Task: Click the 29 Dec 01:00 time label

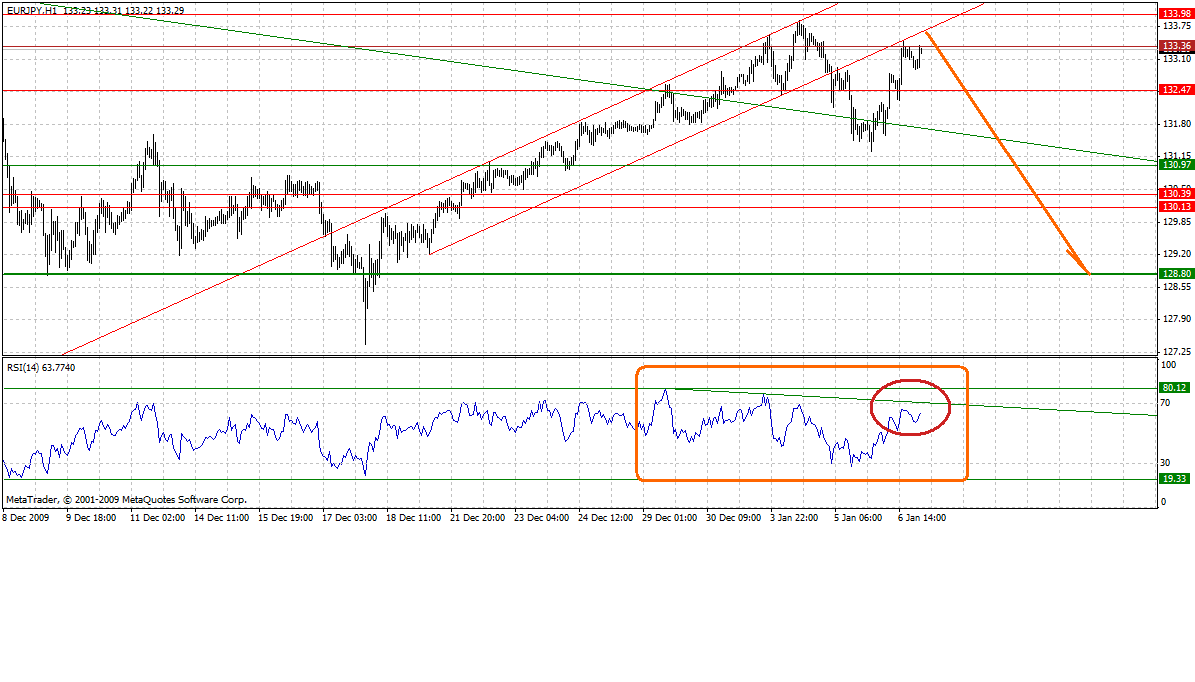Action: pos(670,517)
